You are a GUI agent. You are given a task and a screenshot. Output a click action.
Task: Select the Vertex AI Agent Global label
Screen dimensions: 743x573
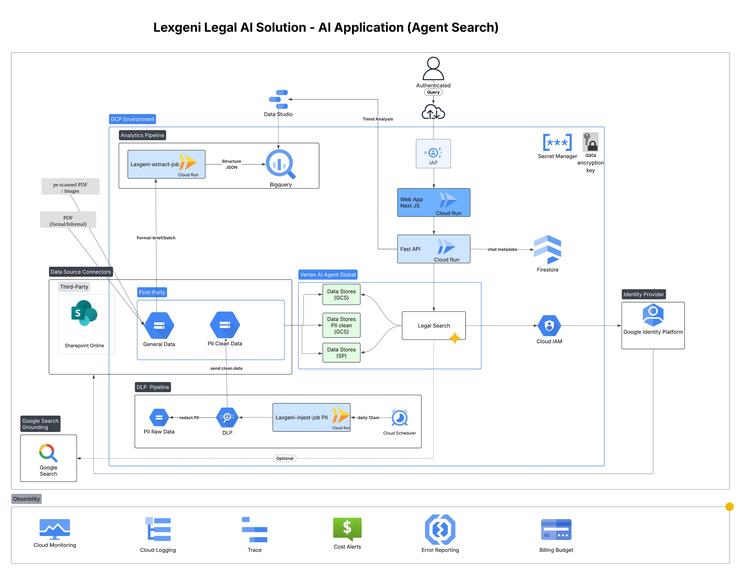coord(328,274)
